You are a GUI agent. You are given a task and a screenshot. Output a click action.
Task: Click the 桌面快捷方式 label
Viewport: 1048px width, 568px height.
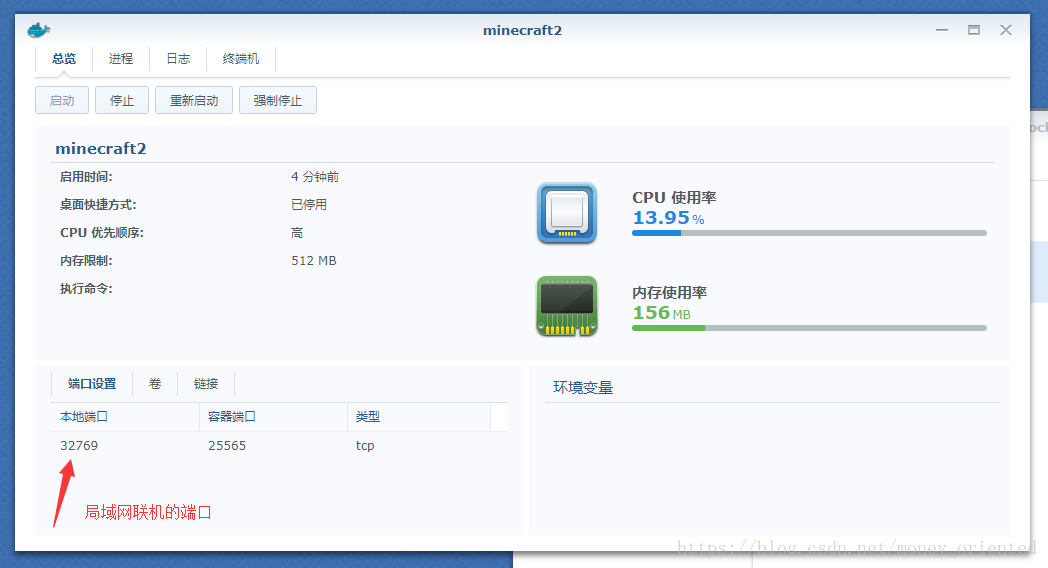(98, 204)
